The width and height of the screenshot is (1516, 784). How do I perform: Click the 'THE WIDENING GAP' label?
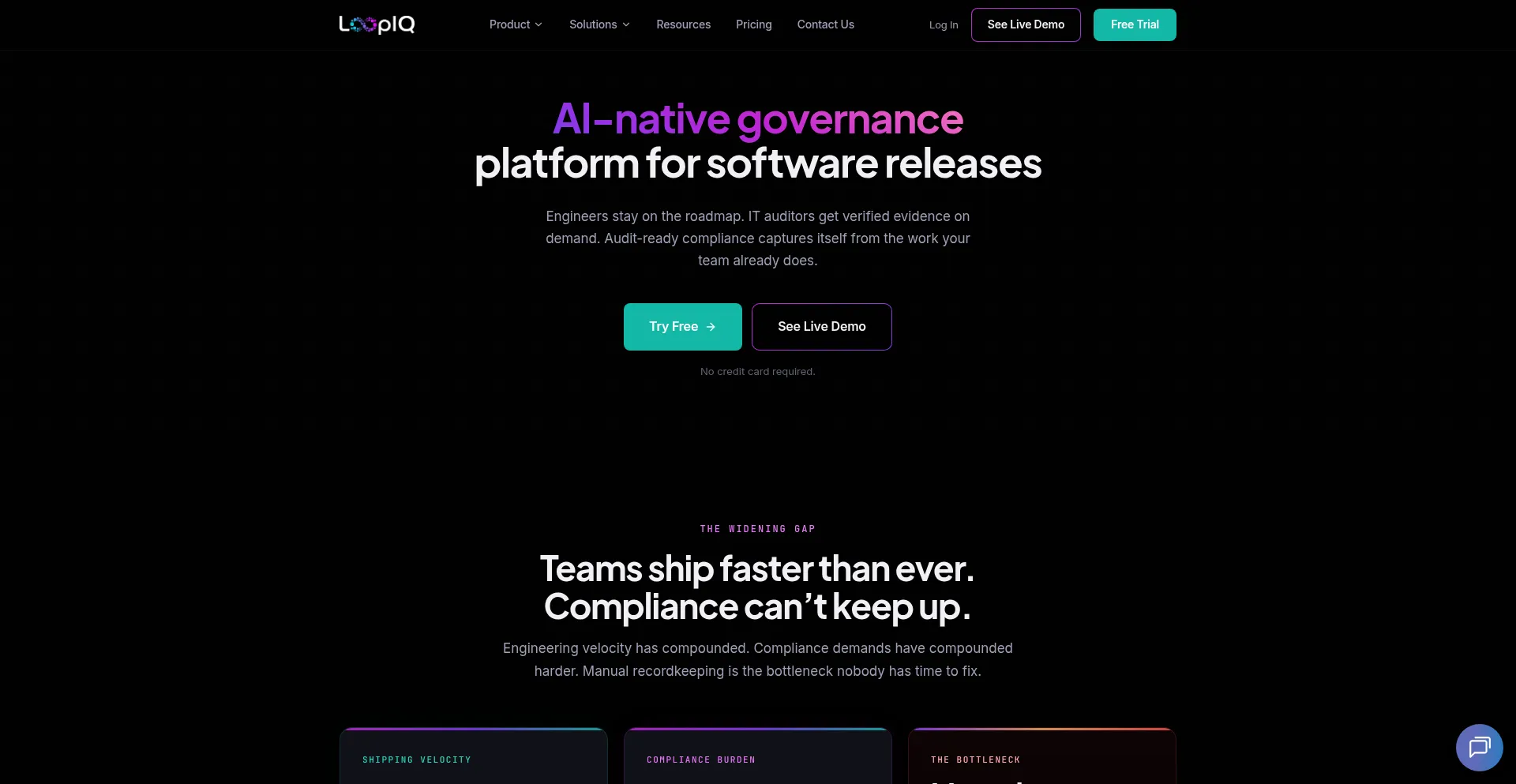(x=757, y=529)
